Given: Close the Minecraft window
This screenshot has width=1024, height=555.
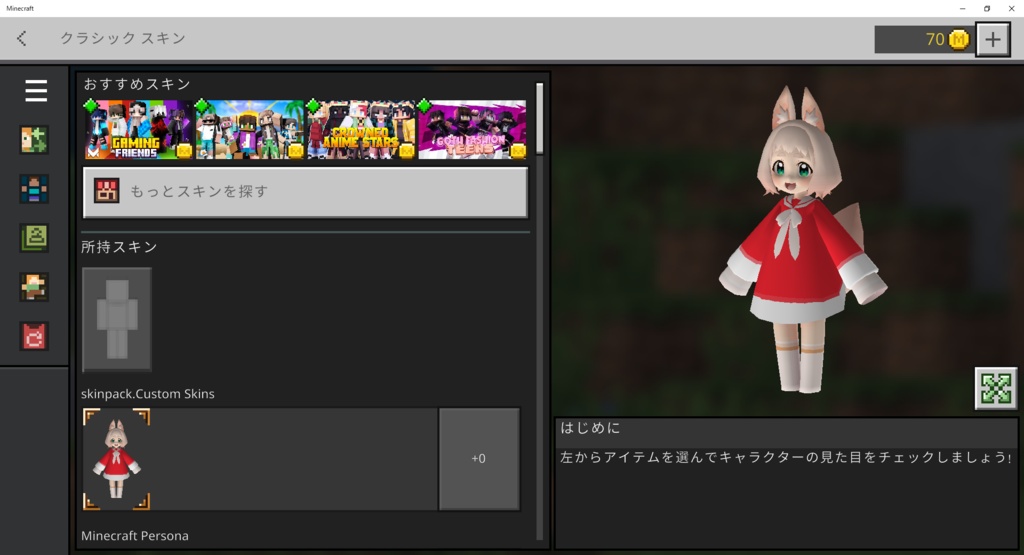Looking at the screenshot, I should (1012, 8).
